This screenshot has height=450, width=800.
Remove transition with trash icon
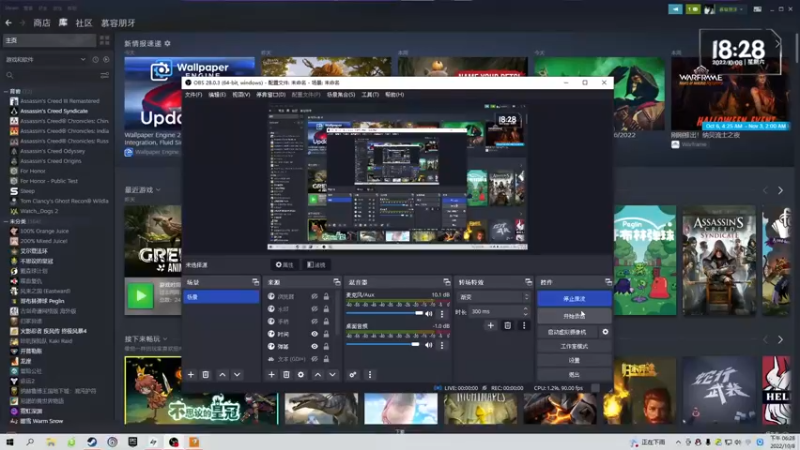[508, 325]
